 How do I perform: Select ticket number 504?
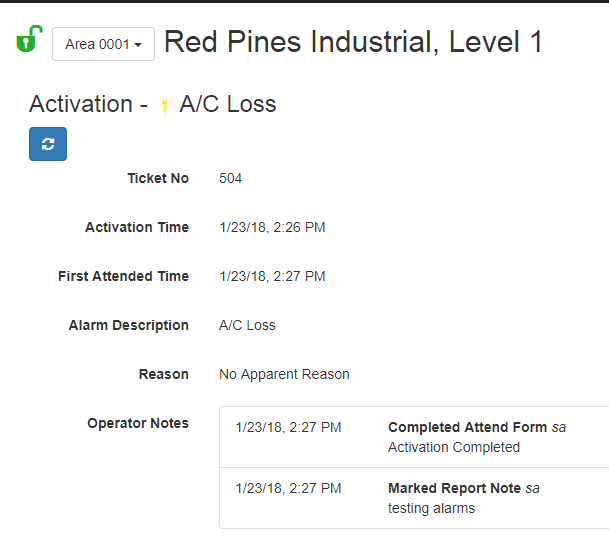[x=230, y=178]
